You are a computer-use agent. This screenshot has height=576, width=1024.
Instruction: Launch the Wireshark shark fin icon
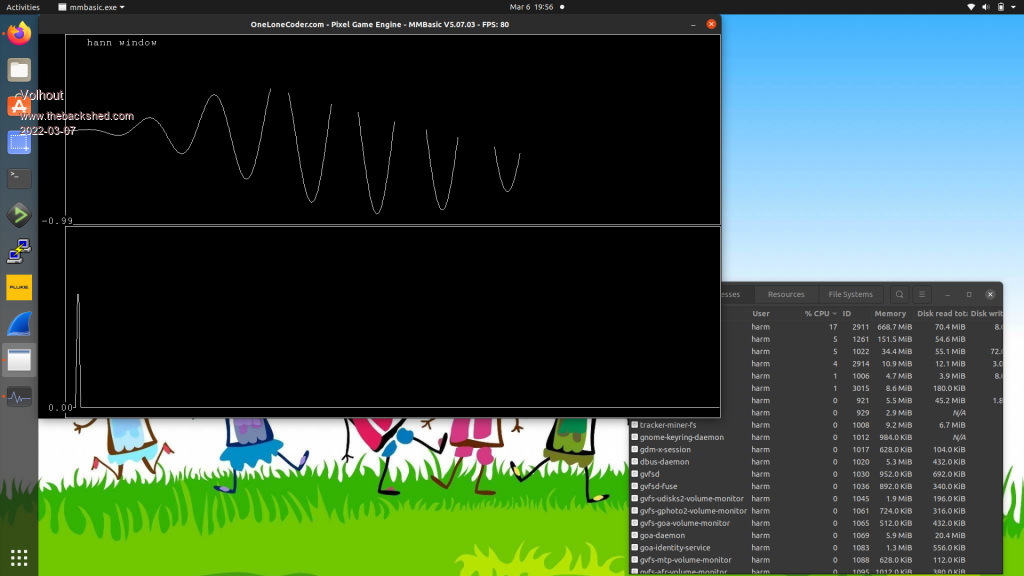[x=19, y=324]
